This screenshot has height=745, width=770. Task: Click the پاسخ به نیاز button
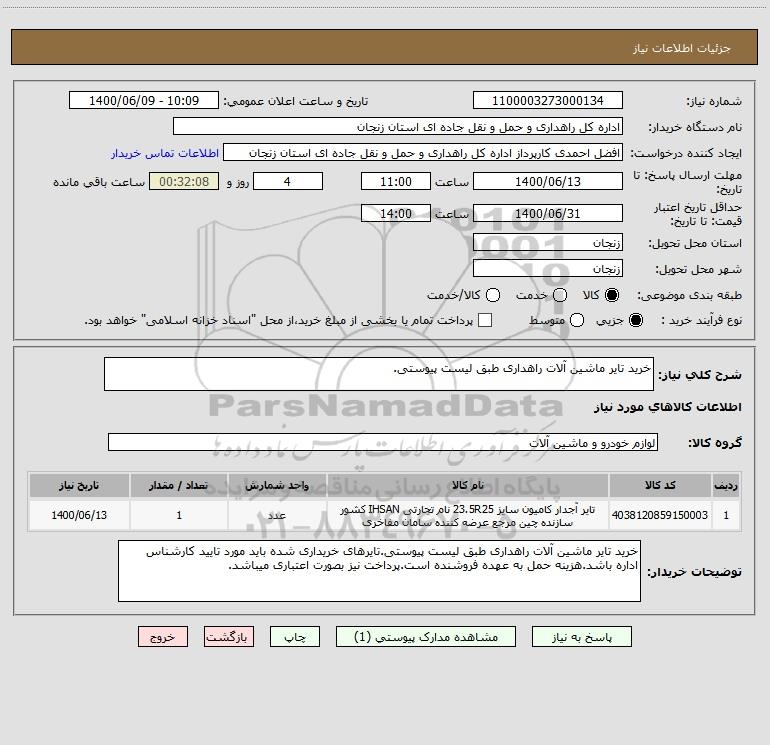(x=581, y=637)
